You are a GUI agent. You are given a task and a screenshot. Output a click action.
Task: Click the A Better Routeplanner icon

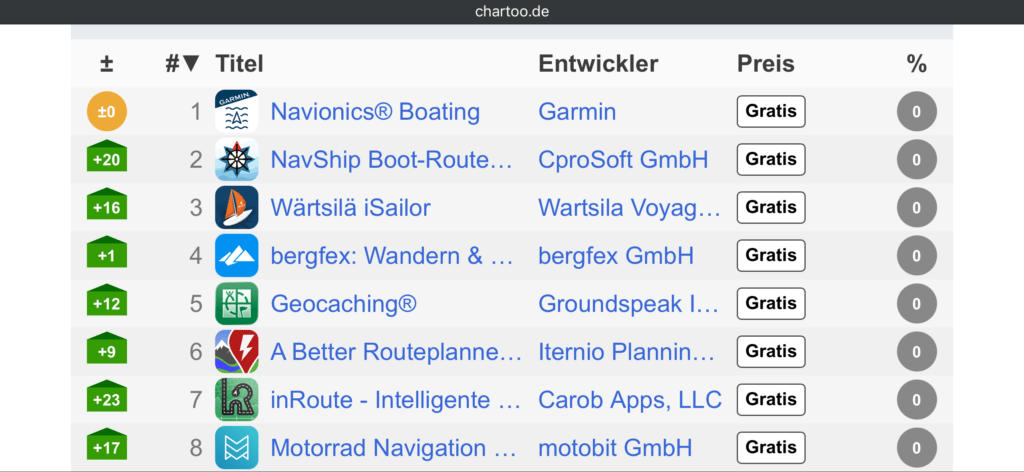pyautogui.click(x=236, y=351)
